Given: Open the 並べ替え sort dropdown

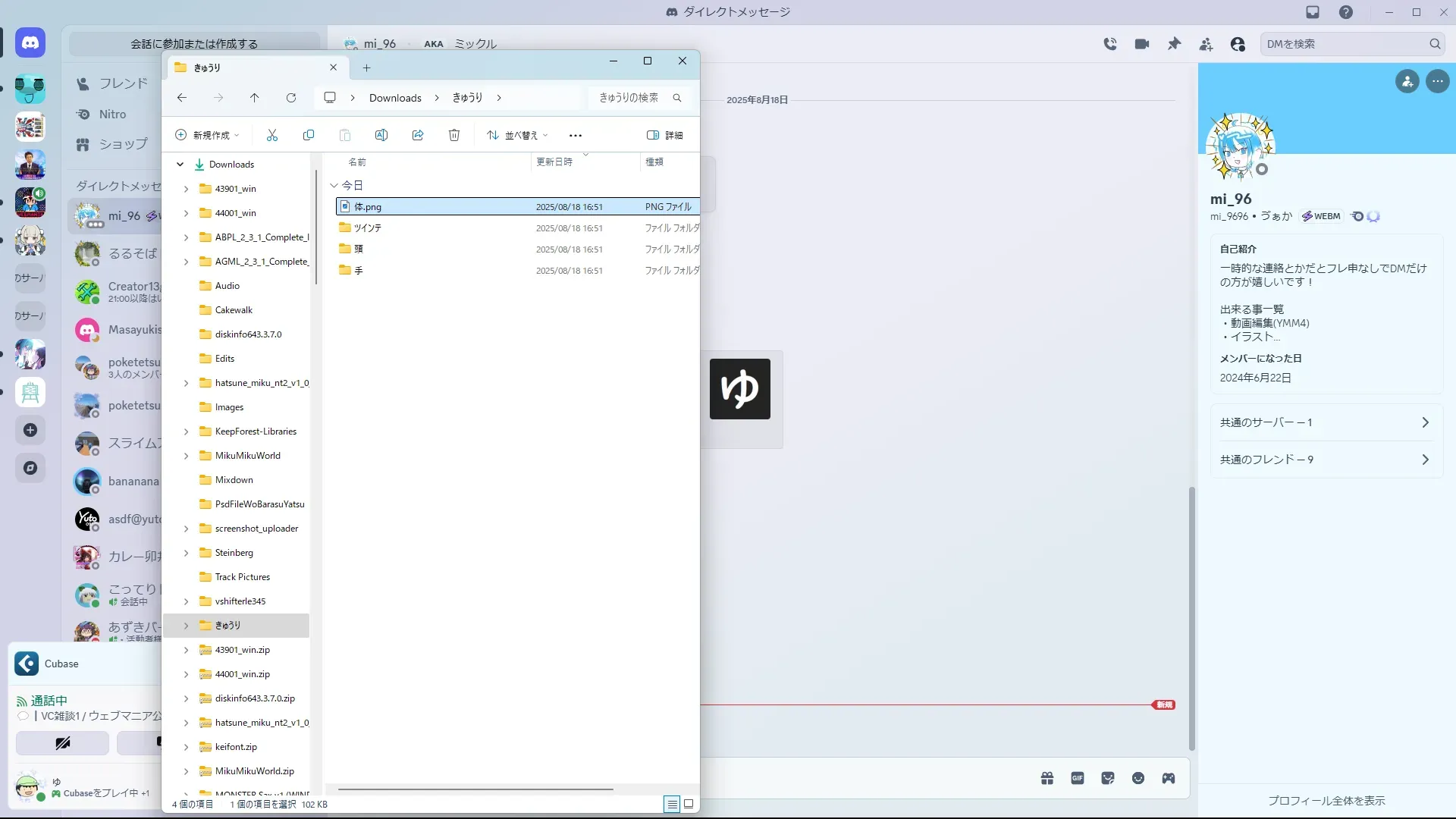Looking at the screenshot, I should pyautogui.click(x=517, y=135).
